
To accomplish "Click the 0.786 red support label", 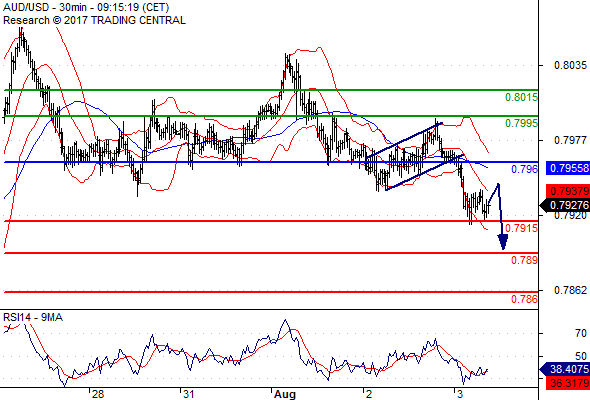I will (x=524, y=300).
